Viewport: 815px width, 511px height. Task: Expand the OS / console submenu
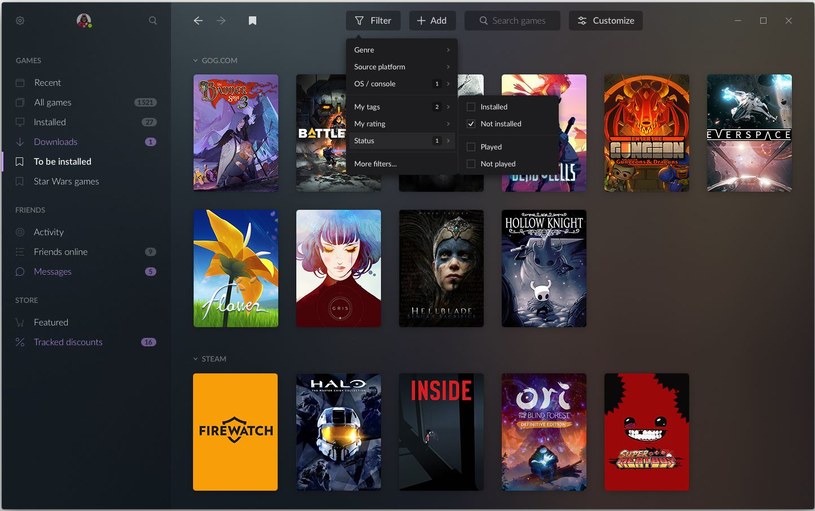coord(402,84)
